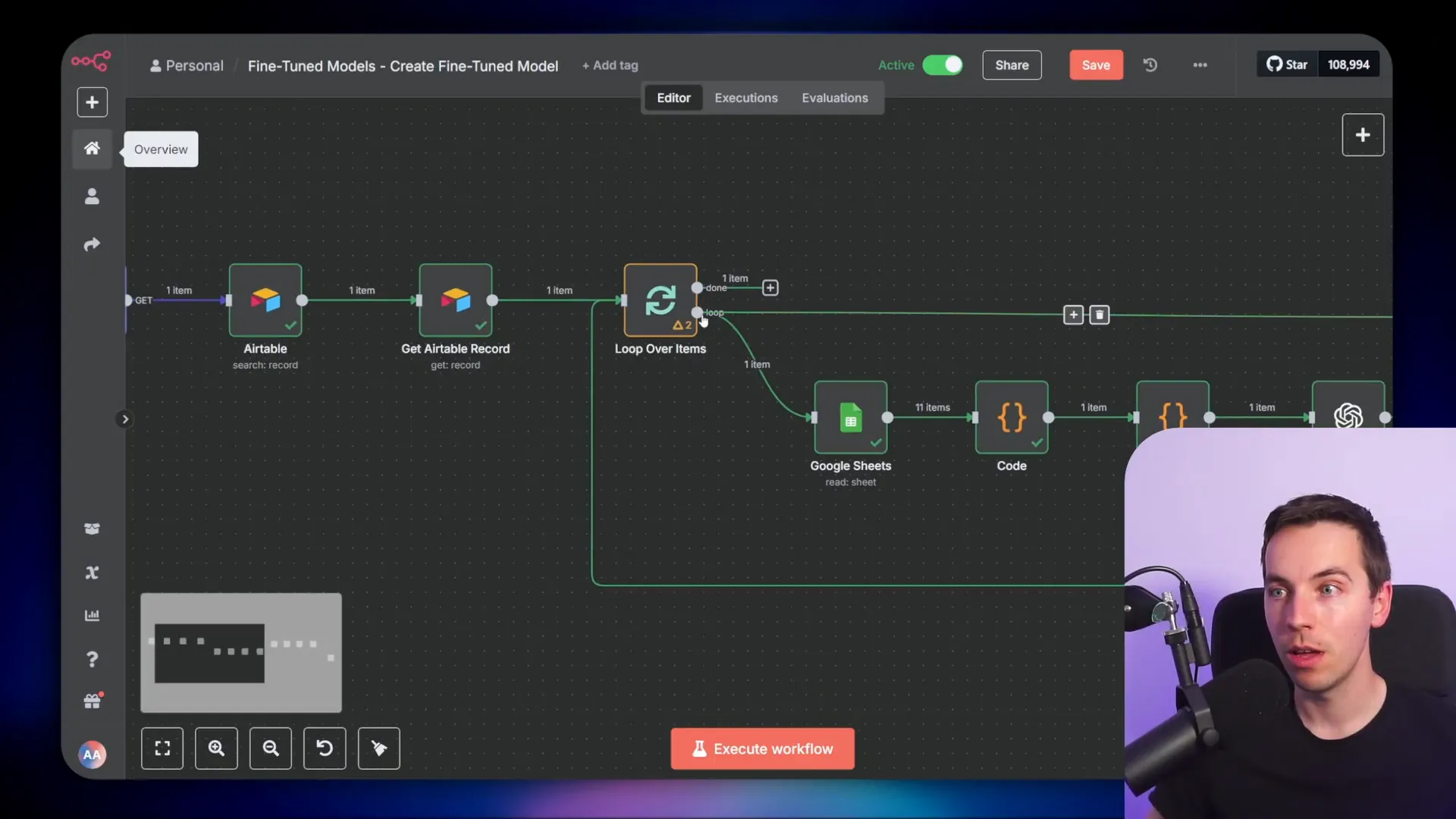Click the fit view zoom-to-fit button
The image size is (1456, 819).
(162, 748)
